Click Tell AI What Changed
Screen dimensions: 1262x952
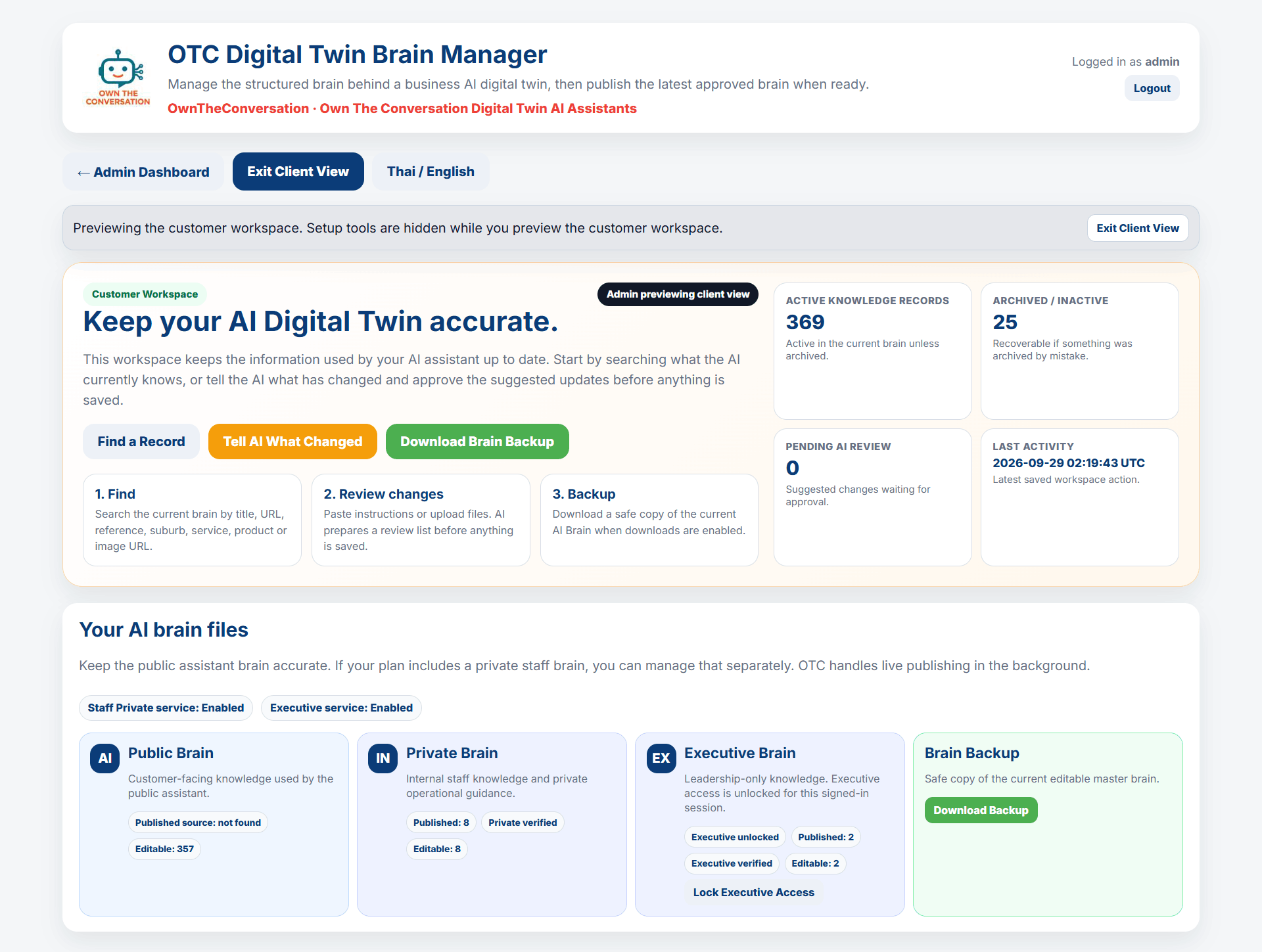292,442
